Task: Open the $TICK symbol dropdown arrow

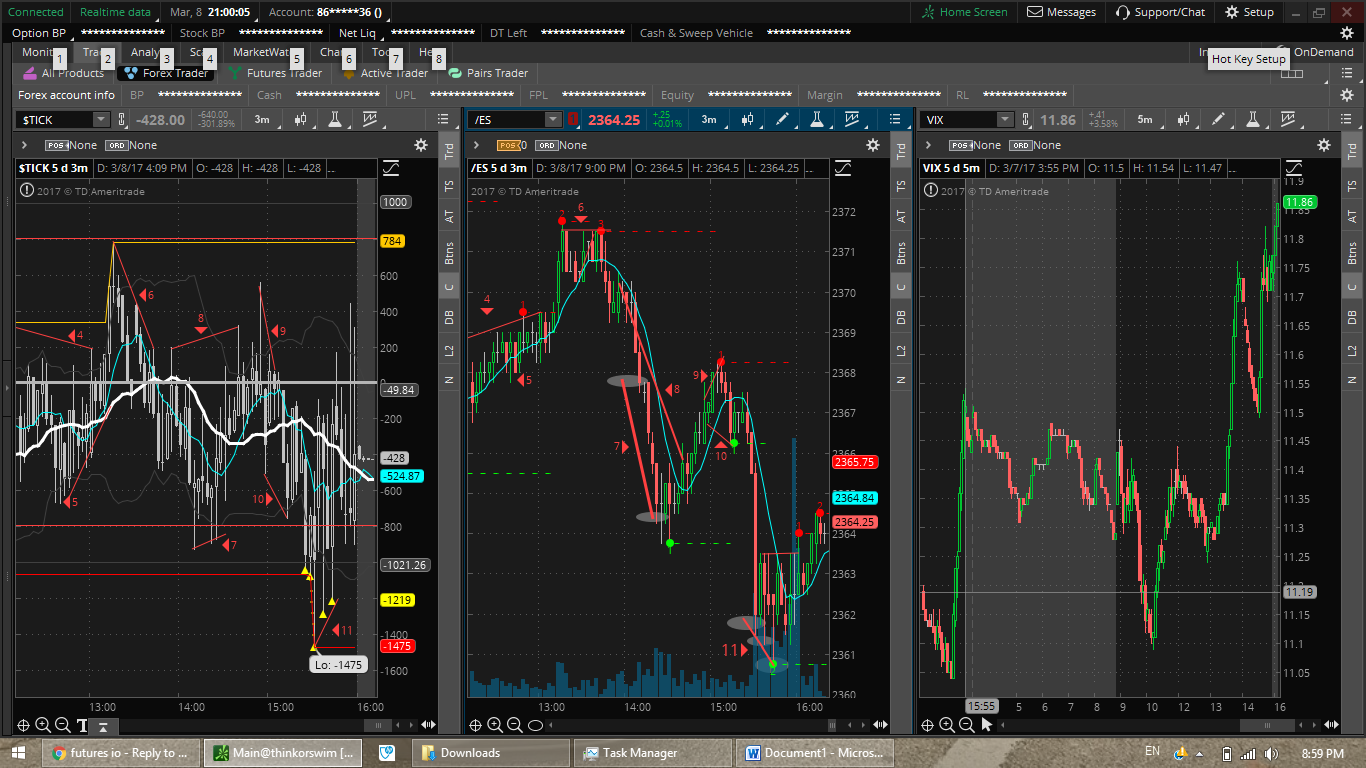Action: coord(101,120)
